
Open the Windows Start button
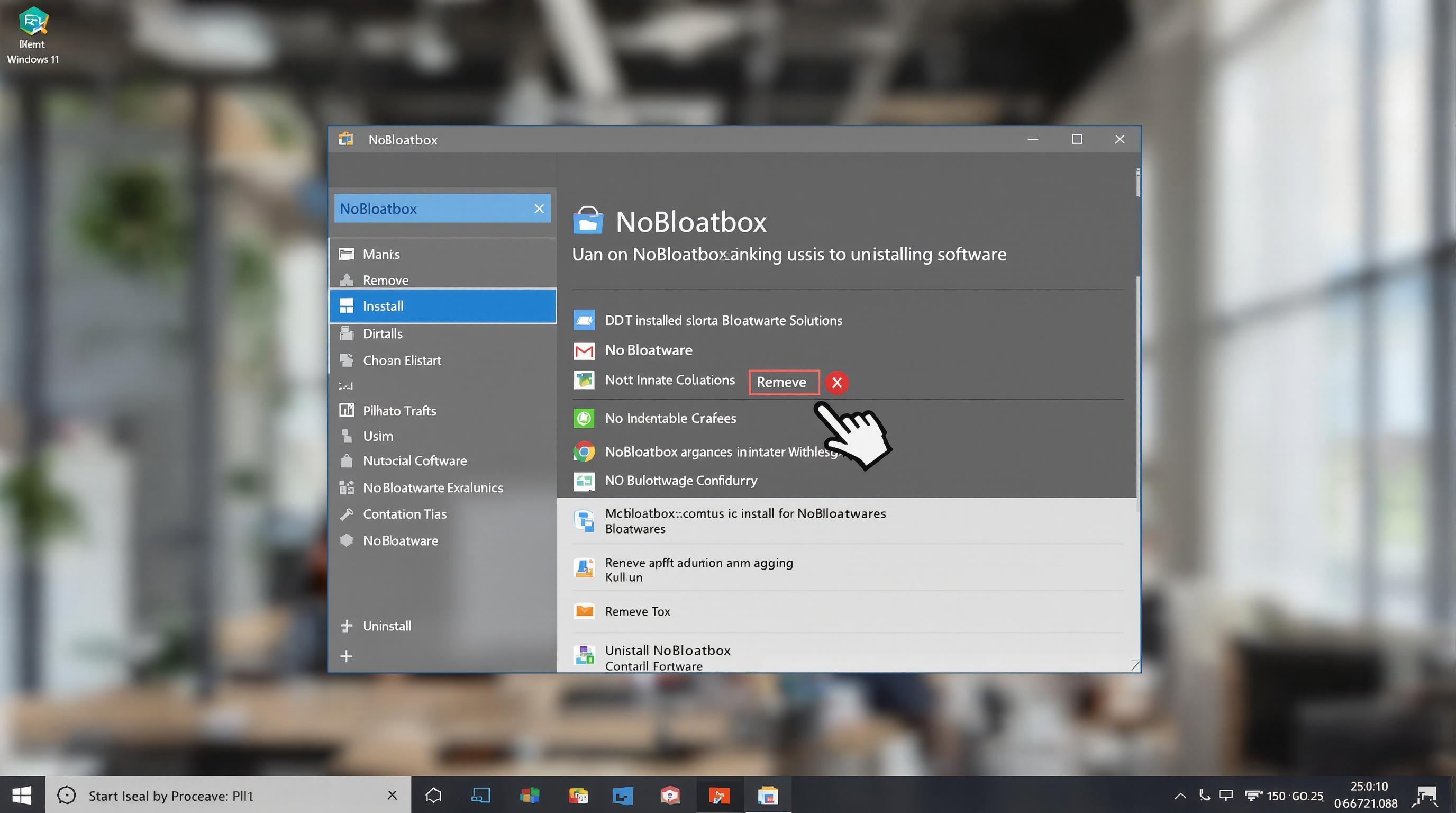pyautogui.click(x=22, y=795)
